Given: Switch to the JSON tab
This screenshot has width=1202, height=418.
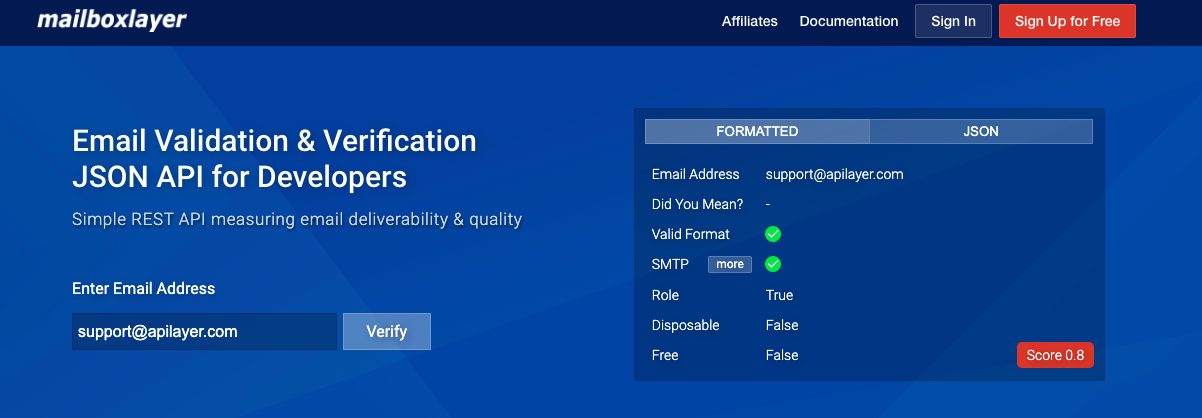Looking at the screenshot, I should point(981,132).
